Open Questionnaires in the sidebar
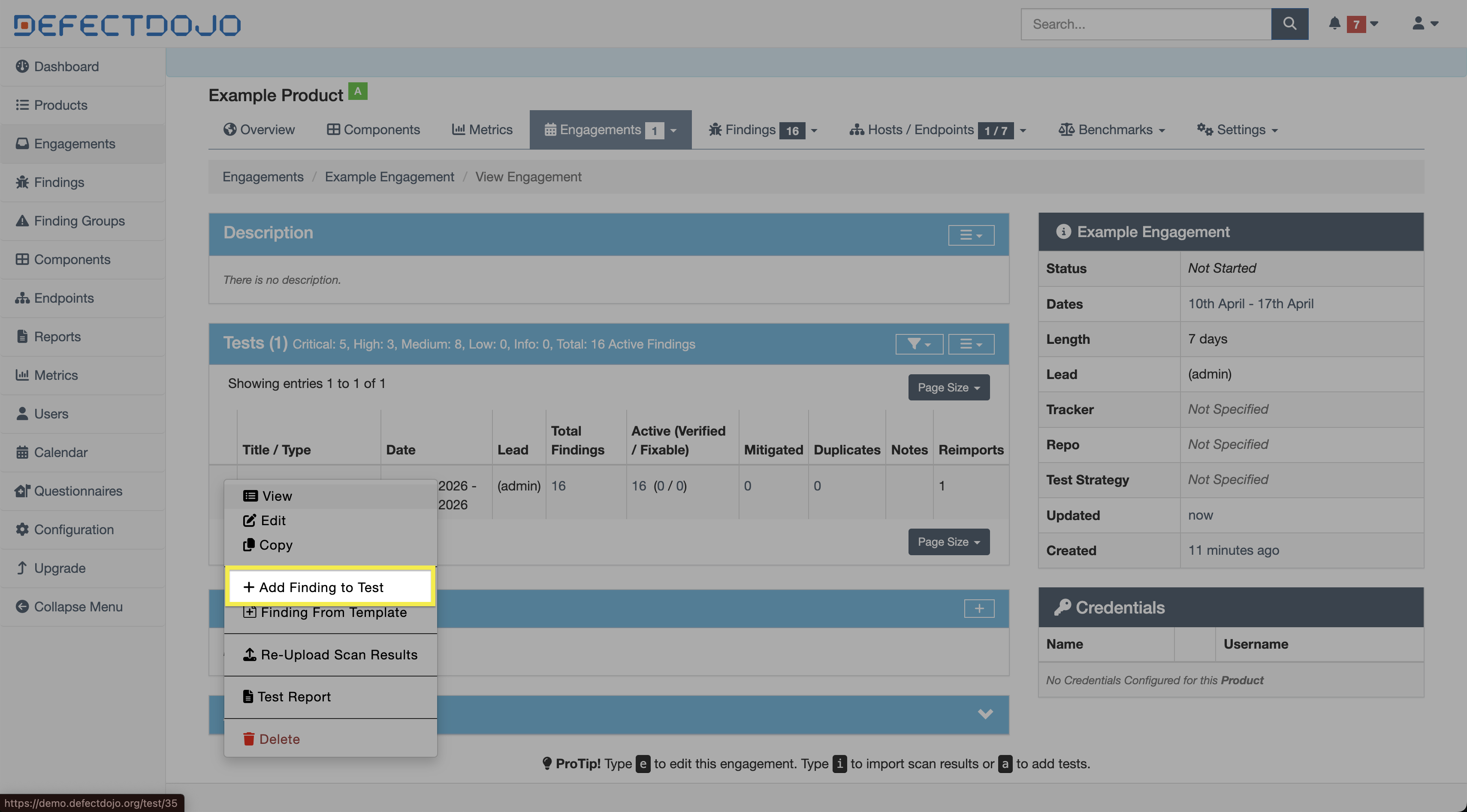 point(78,491)
